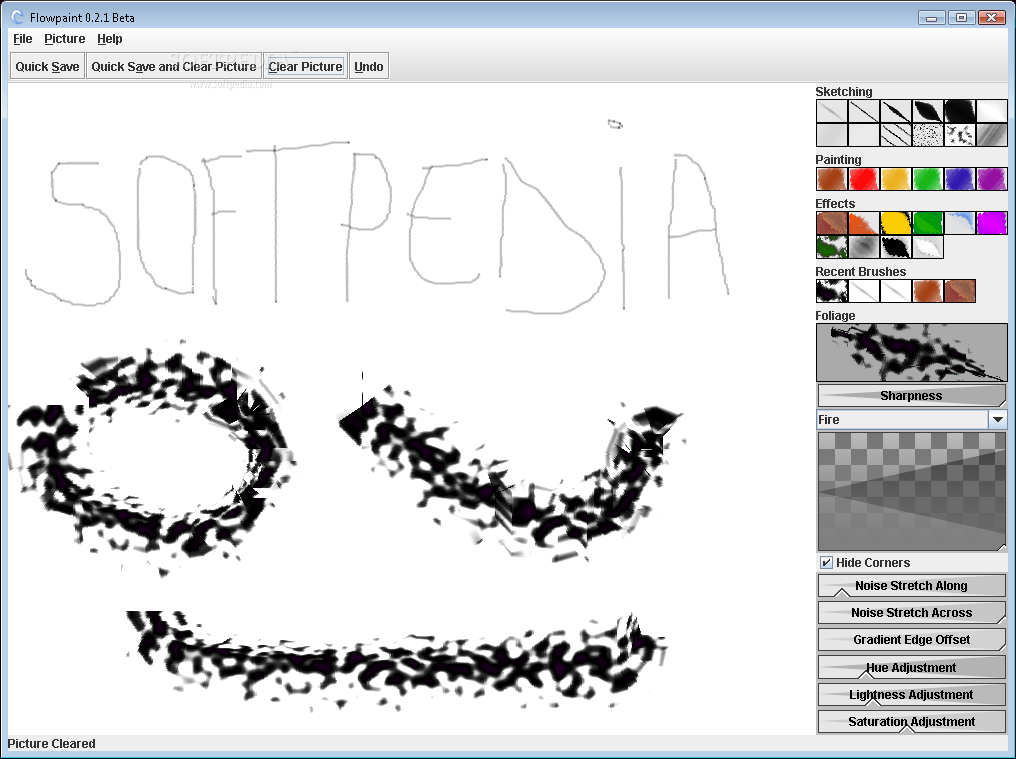Image resolution: width=1016 pixels, height=759 pixels.
Task: Pick the reddish-brown textured Effects brush
Action: pos(831,223)
